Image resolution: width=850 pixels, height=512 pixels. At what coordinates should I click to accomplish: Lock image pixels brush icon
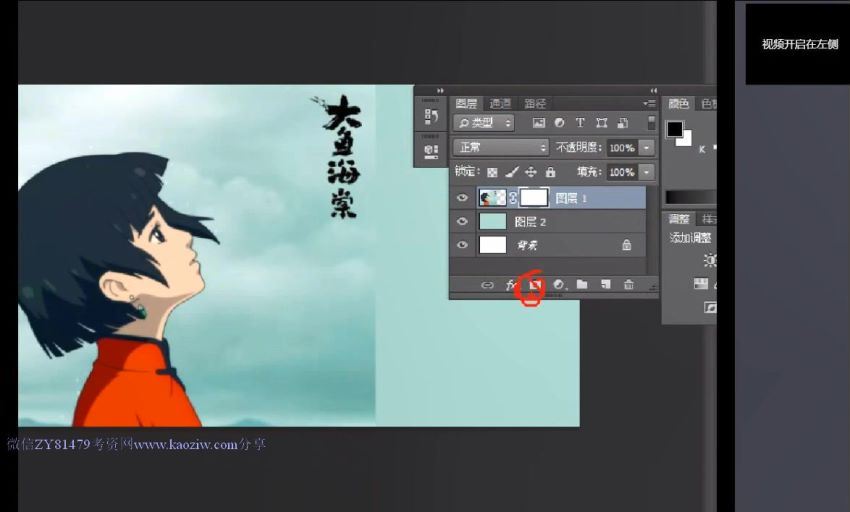pos(511,172)
